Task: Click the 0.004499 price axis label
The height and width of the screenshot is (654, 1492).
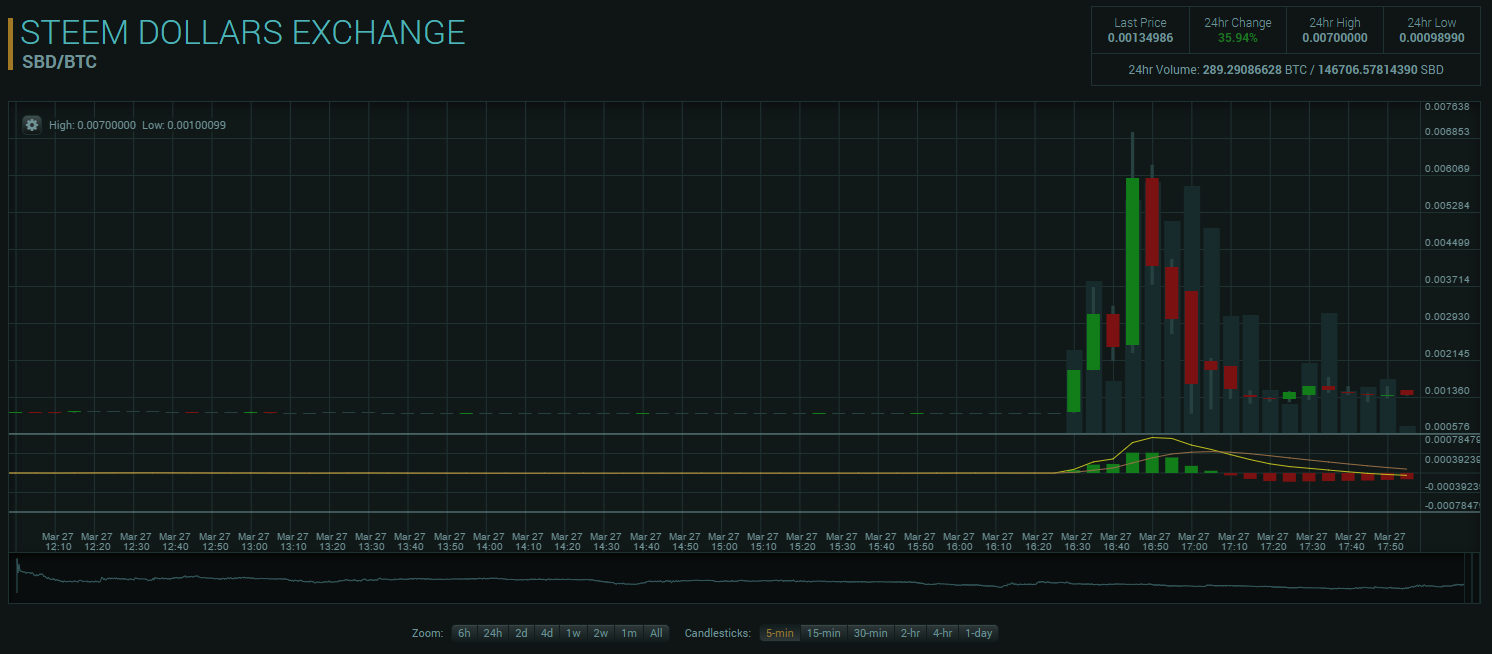Action: [1446, 243]
